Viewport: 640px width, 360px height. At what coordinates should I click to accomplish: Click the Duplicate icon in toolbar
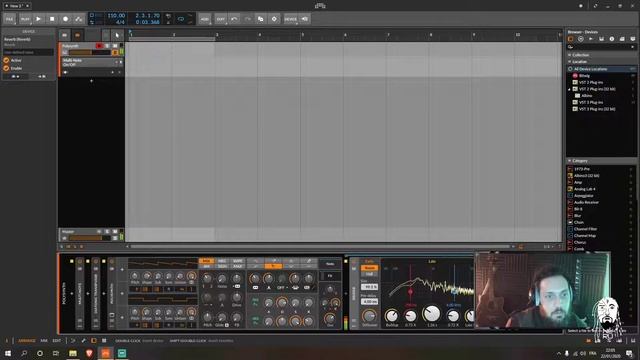click(260, 19)
